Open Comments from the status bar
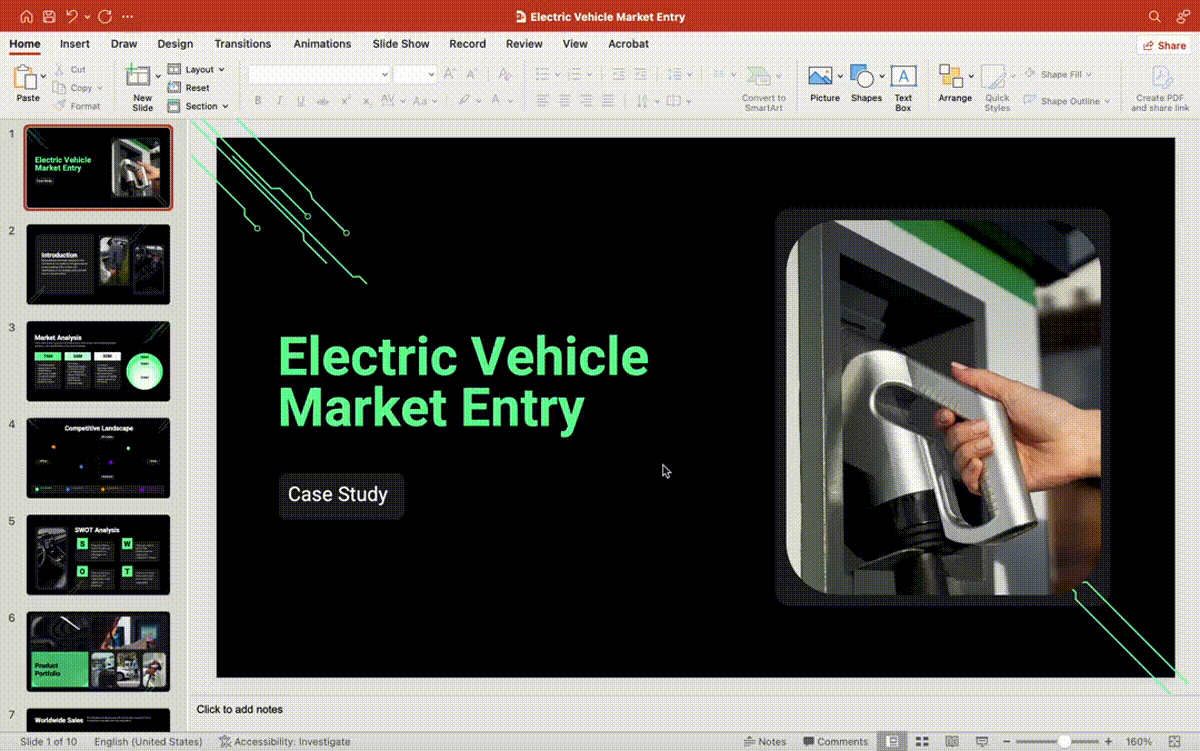1200x751 pixels. (x=835, y=741)
